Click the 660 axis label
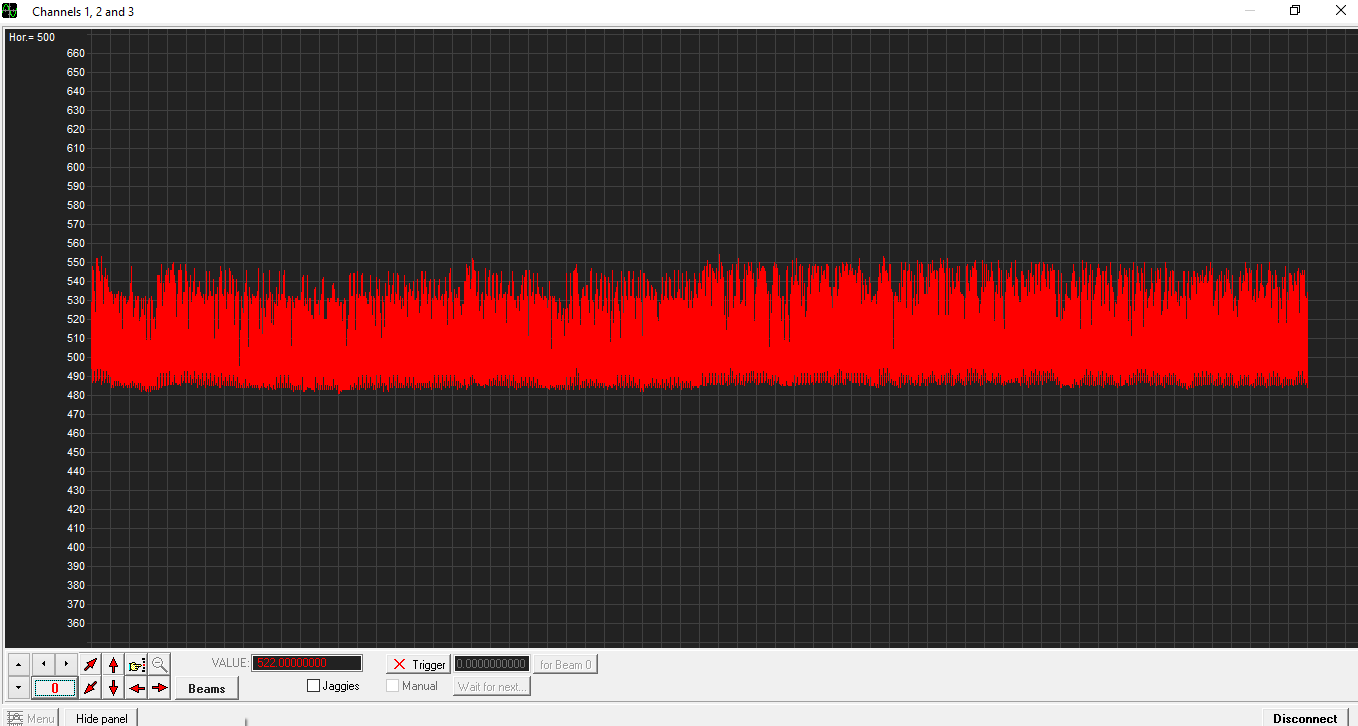The image size is (1358, 726). 76,53
